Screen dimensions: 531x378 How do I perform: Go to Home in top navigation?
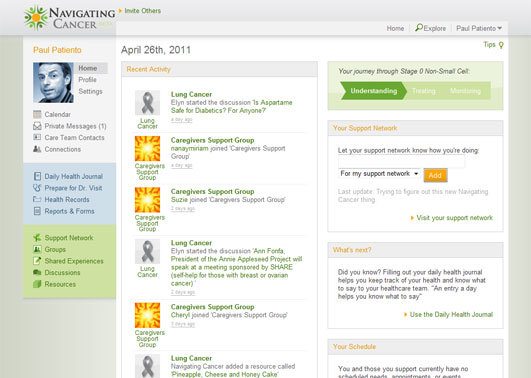point(395,28)
